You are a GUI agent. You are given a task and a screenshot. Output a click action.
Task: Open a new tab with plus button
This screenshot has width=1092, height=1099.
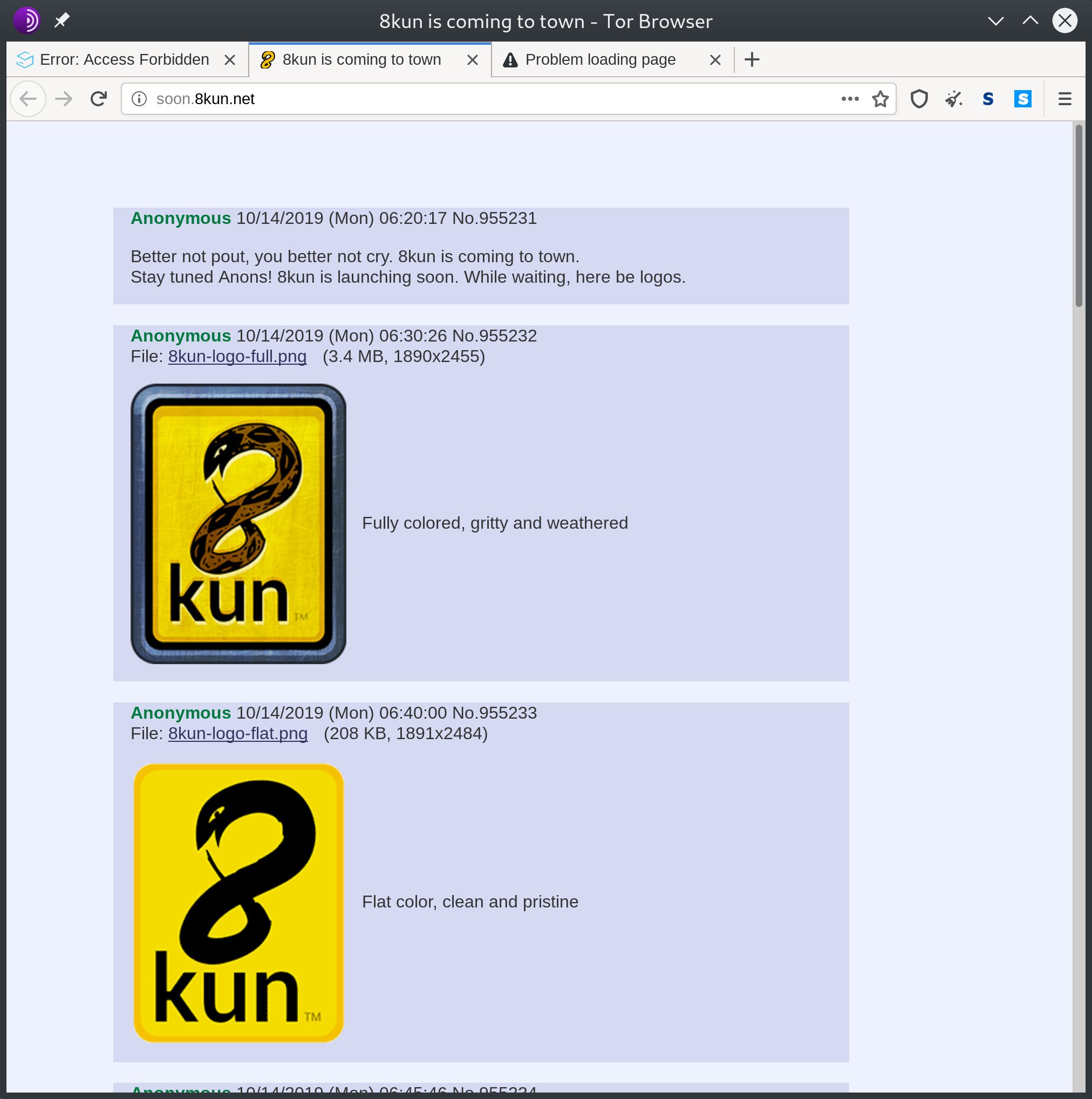(x=752, y=59)
